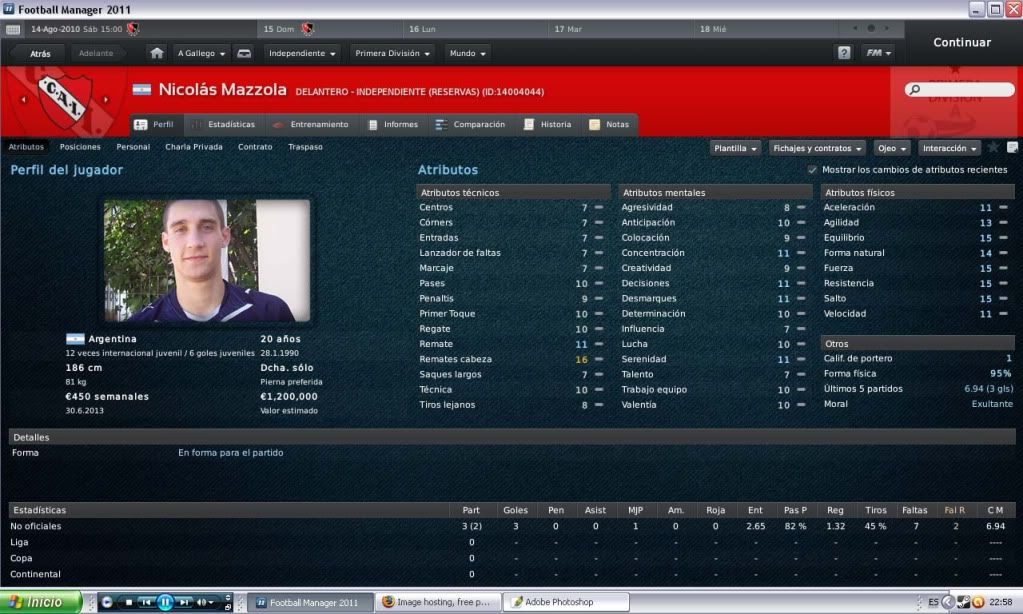Viewport: 1023px width, 614px height.
Task: Add player to shortlist with the star icon
Action: 993,147
